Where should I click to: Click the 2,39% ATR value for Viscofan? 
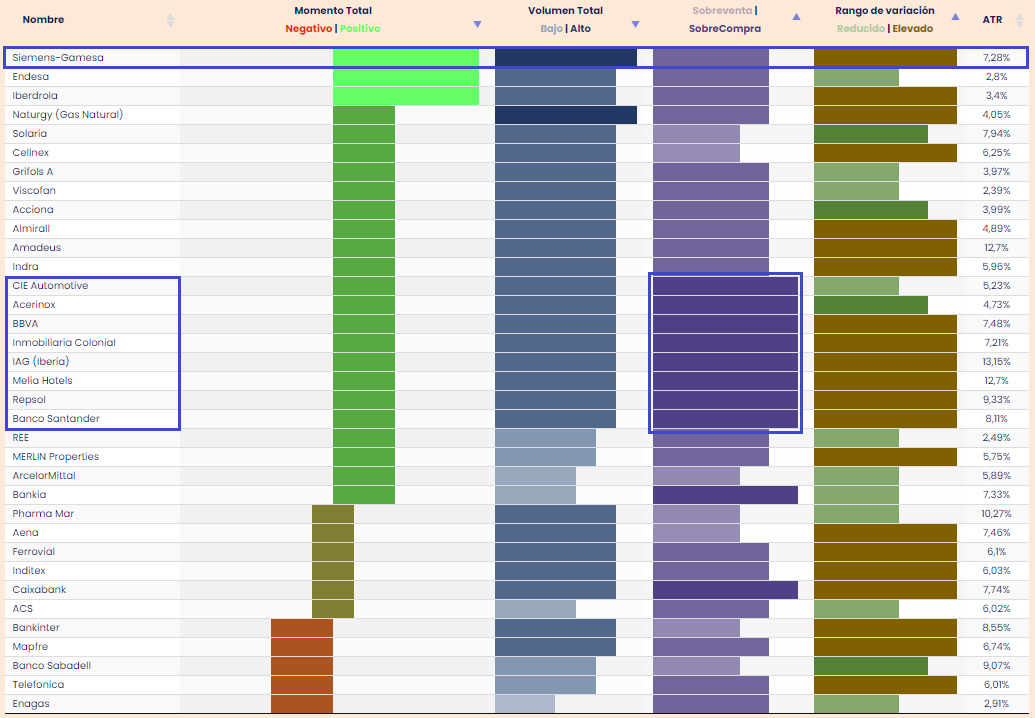coord(996,191)
